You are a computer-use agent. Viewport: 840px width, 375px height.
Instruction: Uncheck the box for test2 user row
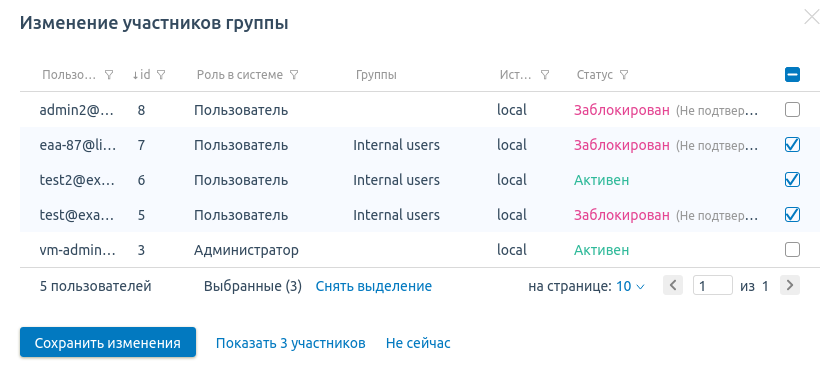[x=792, y=179]
